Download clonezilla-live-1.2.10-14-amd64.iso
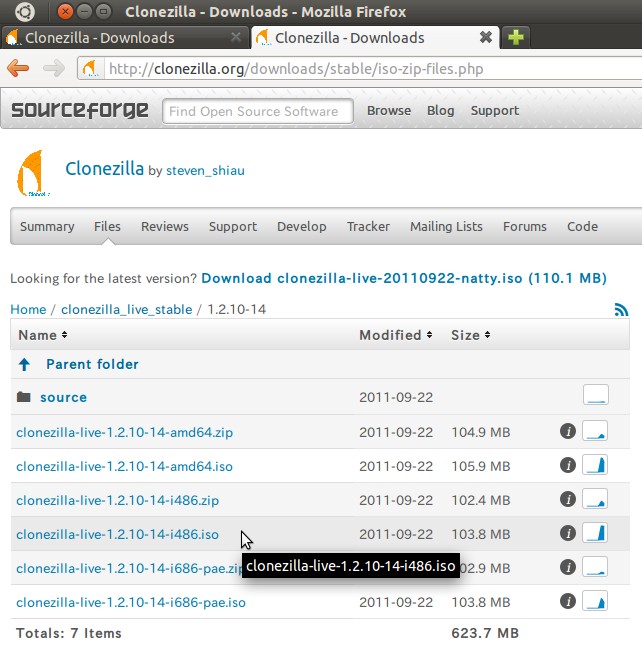Screen dimensions: 642x652 (x=124, y=467)
